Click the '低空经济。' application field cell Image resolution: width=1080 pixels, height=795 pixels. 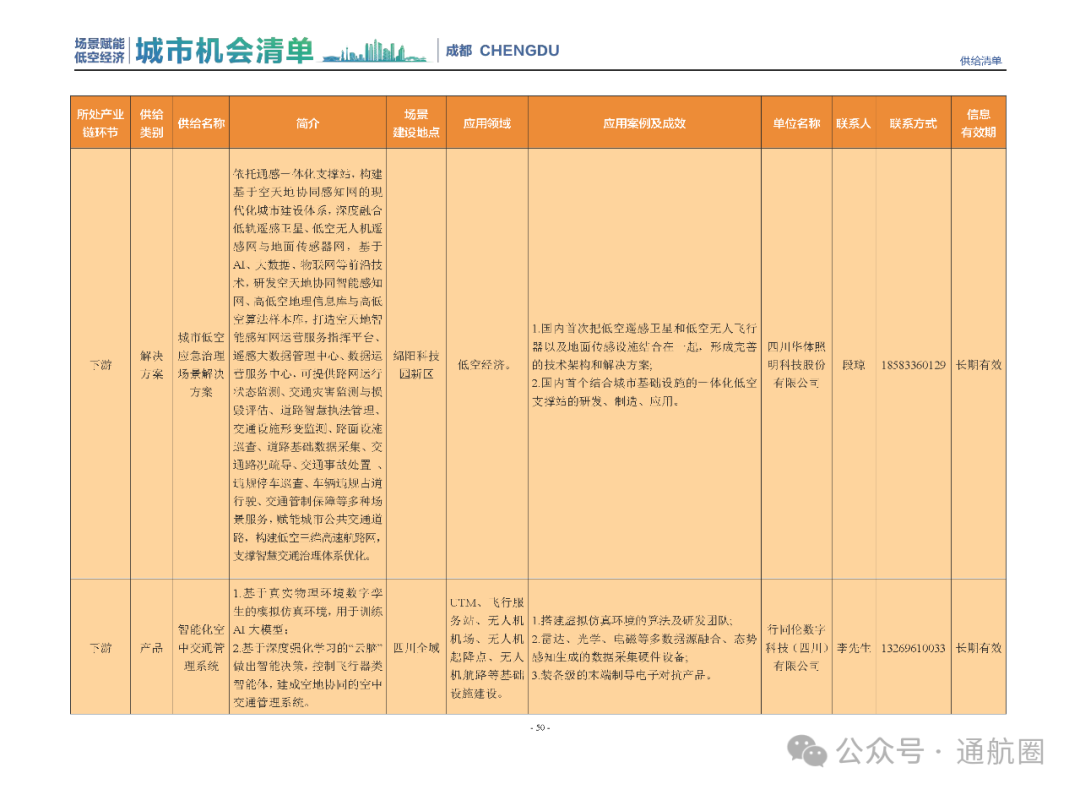(x=485, y=364)
